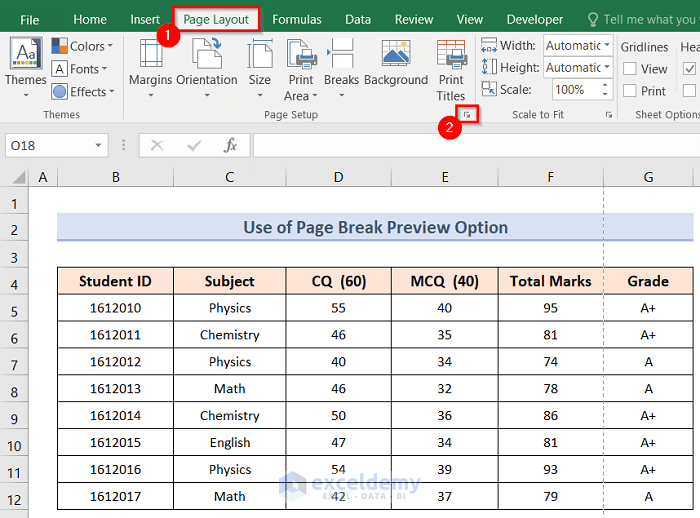Switch to the View tab
Screen dimensions: 700x518
point(469,20)
